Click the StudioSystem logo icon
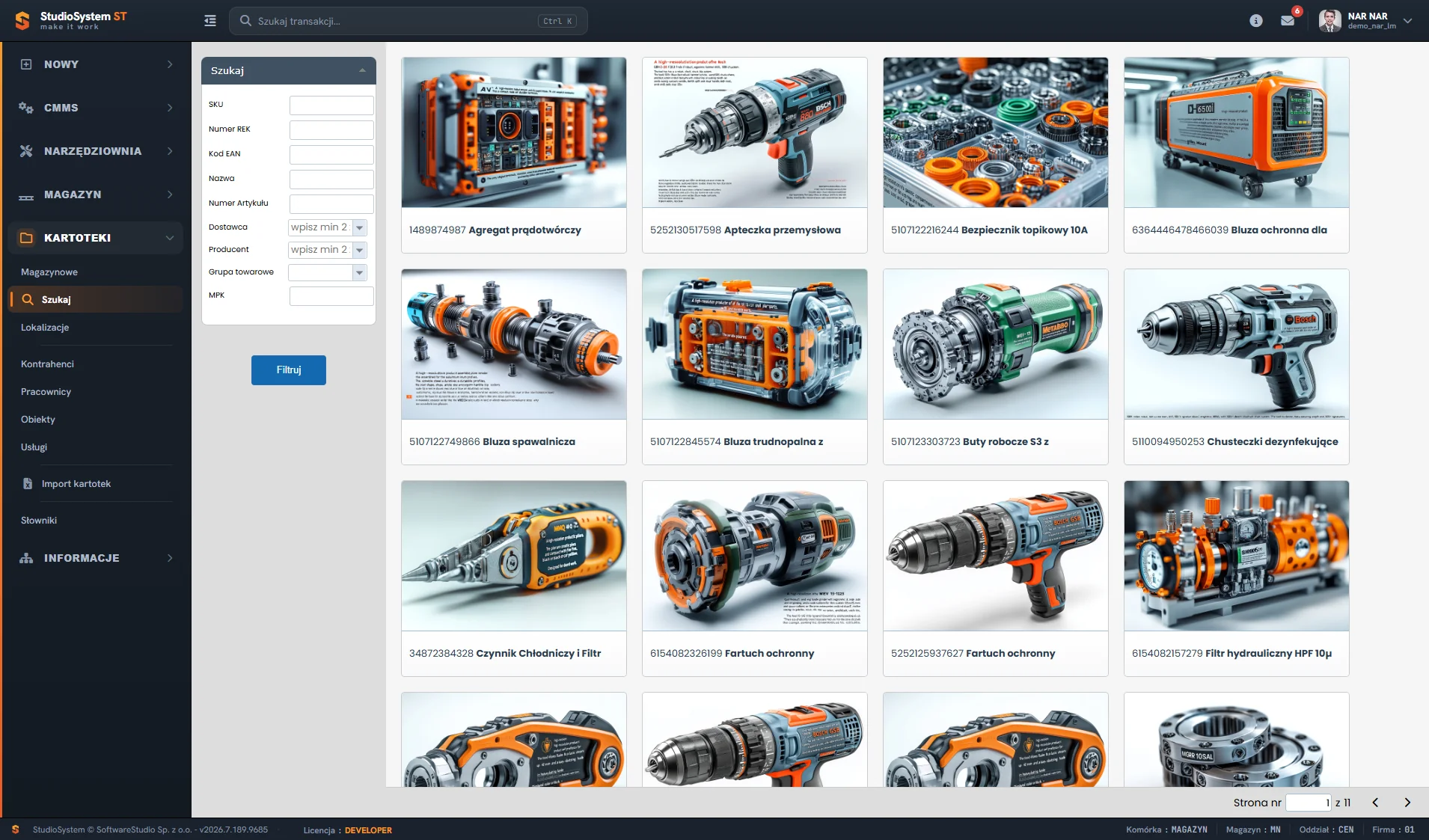The width and height of the screenshot is (1429, 840). point(22,21)
